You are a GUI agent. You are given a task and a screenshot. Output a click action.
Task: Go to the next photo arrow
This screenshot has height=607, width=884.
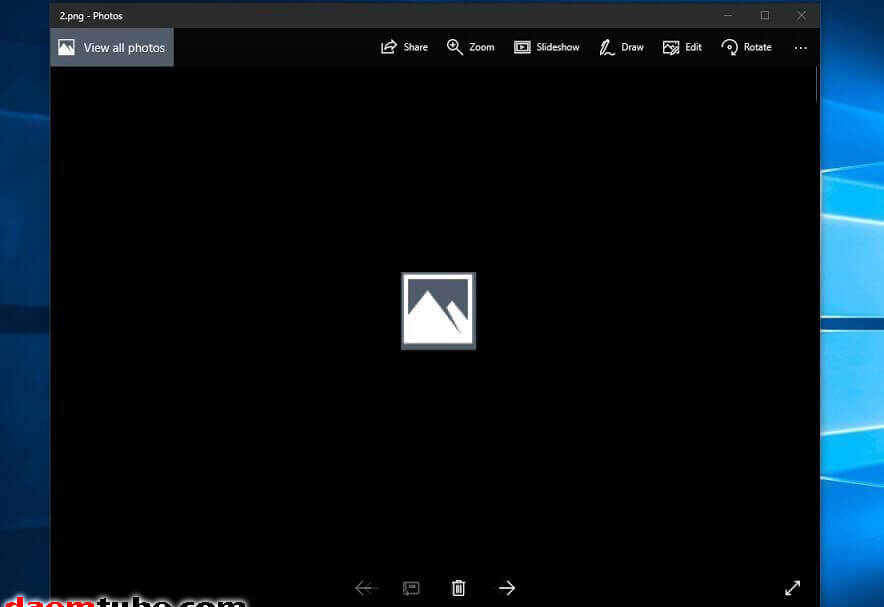(507, 588)
